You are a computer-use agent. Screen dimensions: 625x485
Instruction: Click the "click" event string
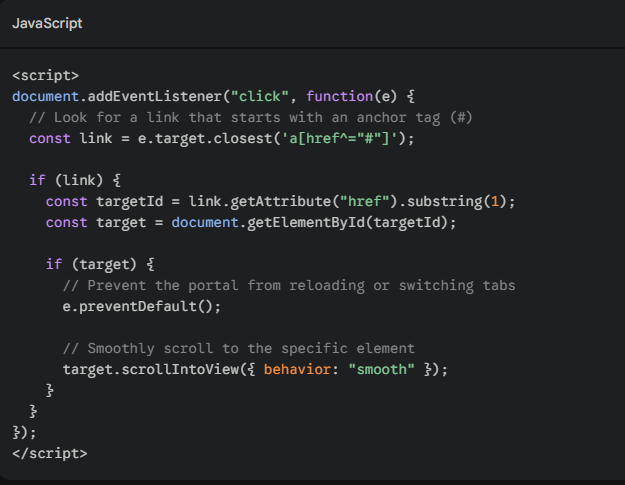[x=260, y=96]
